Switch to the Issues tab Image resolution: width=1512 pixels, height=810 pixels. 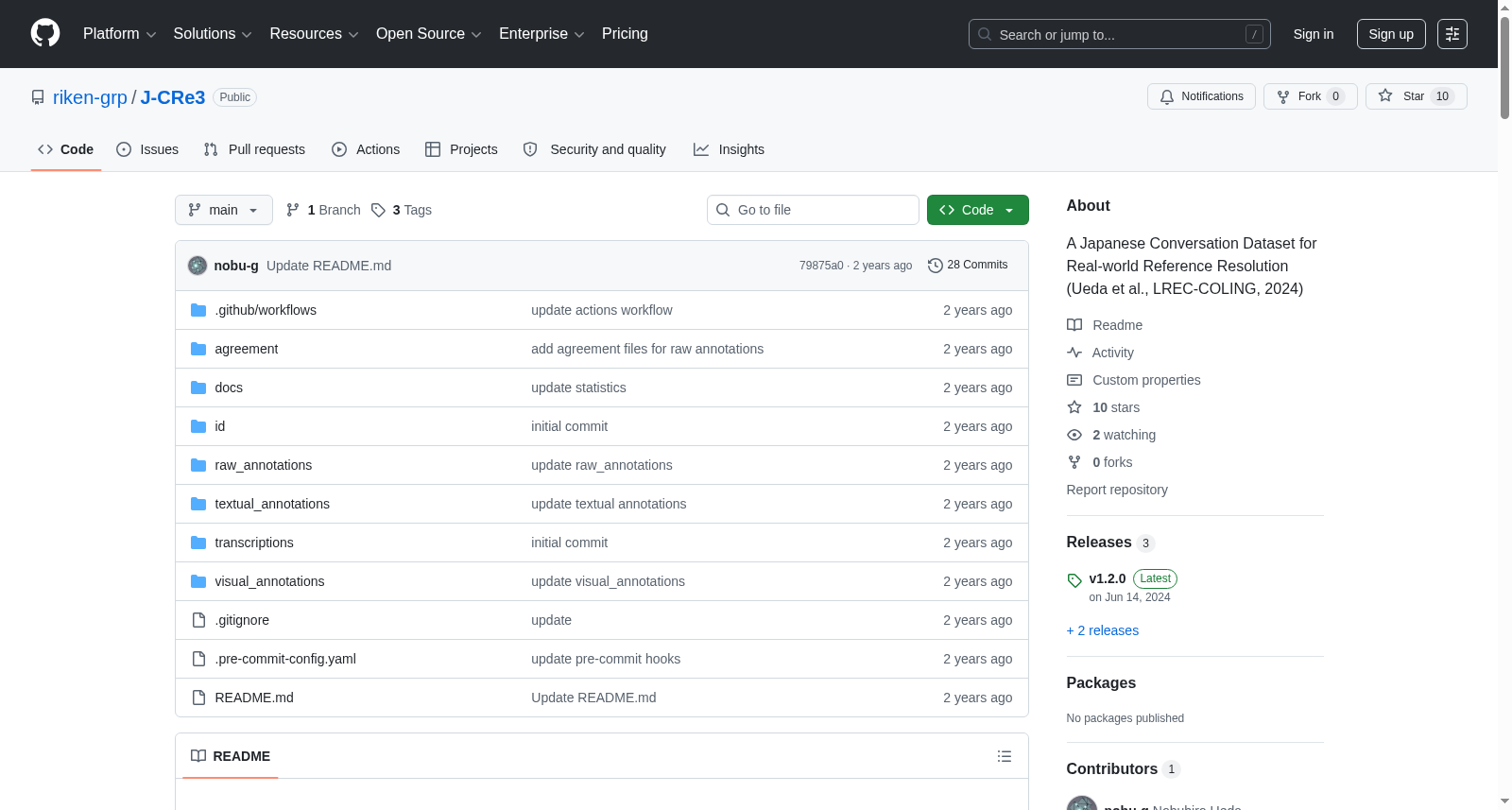point(147,149)
